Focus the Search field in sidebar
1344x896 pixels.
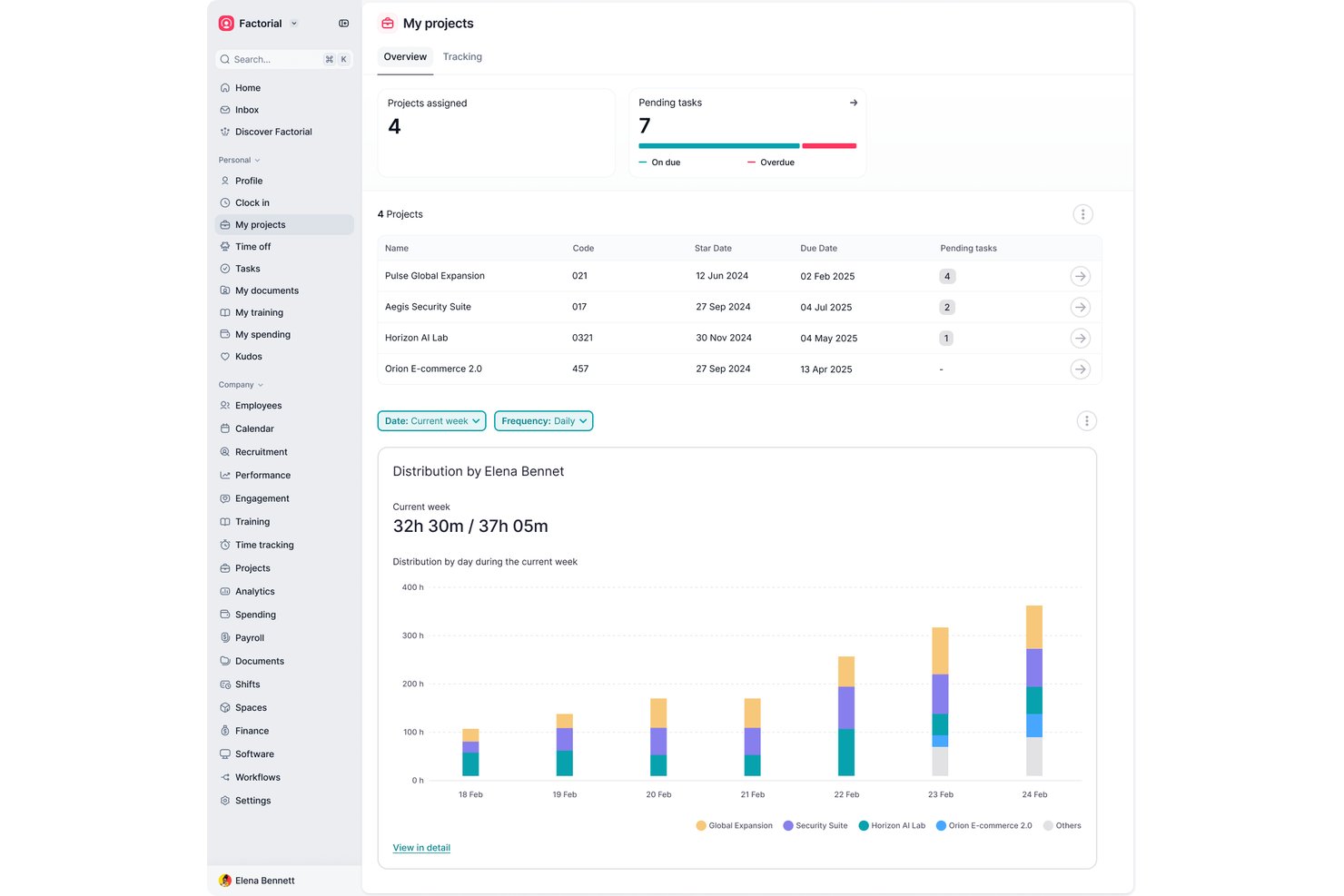coord(284,59)
